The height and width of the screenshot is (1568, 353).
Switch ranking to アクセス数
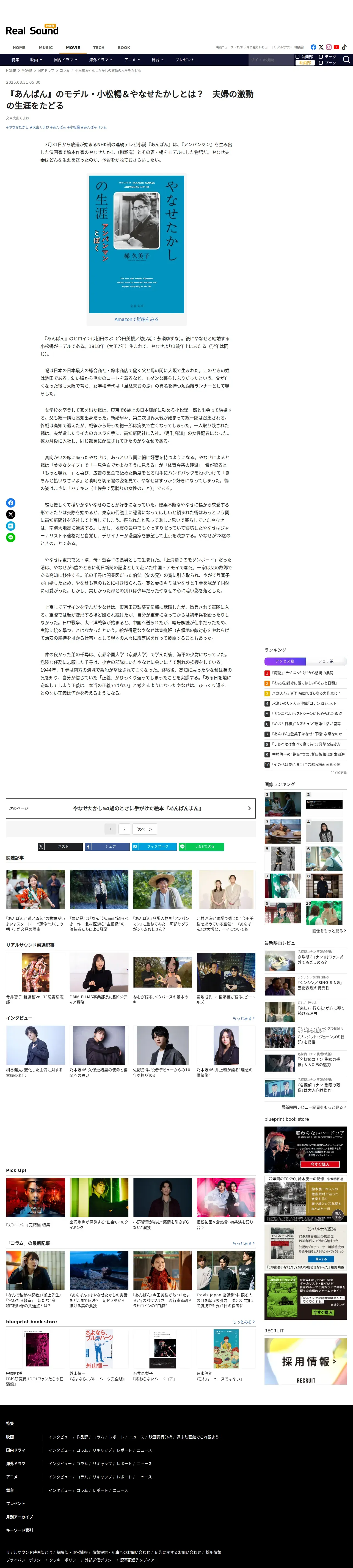click(285, 661)
